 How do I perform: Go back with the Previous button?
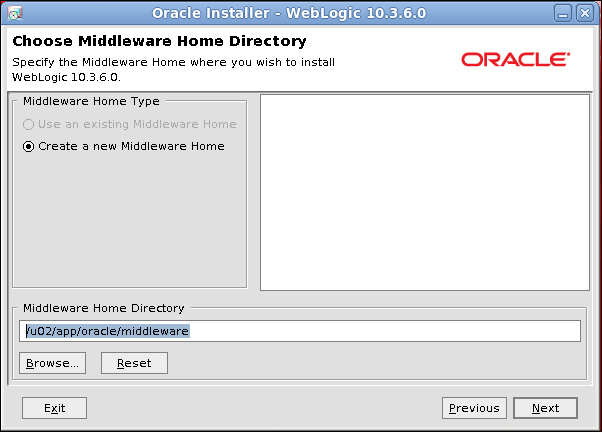pos(474,408)
